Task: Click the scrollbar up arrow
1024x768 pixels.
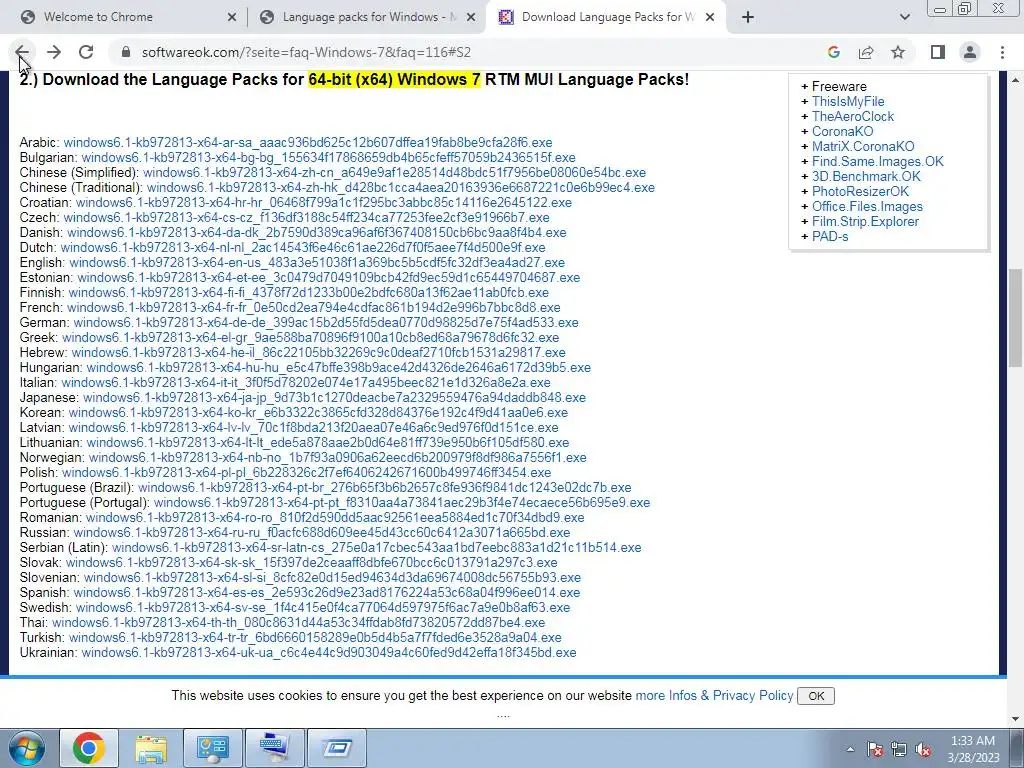Action: pos(1016,80)
